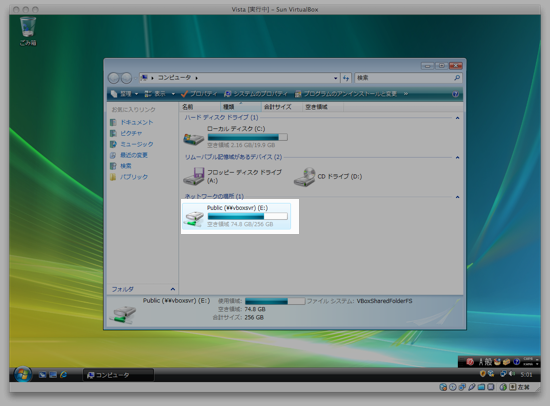The width and height of the screenshot is (550, 406).
Task: Click the Explorer help icon in toolbar
Action: 455,94
